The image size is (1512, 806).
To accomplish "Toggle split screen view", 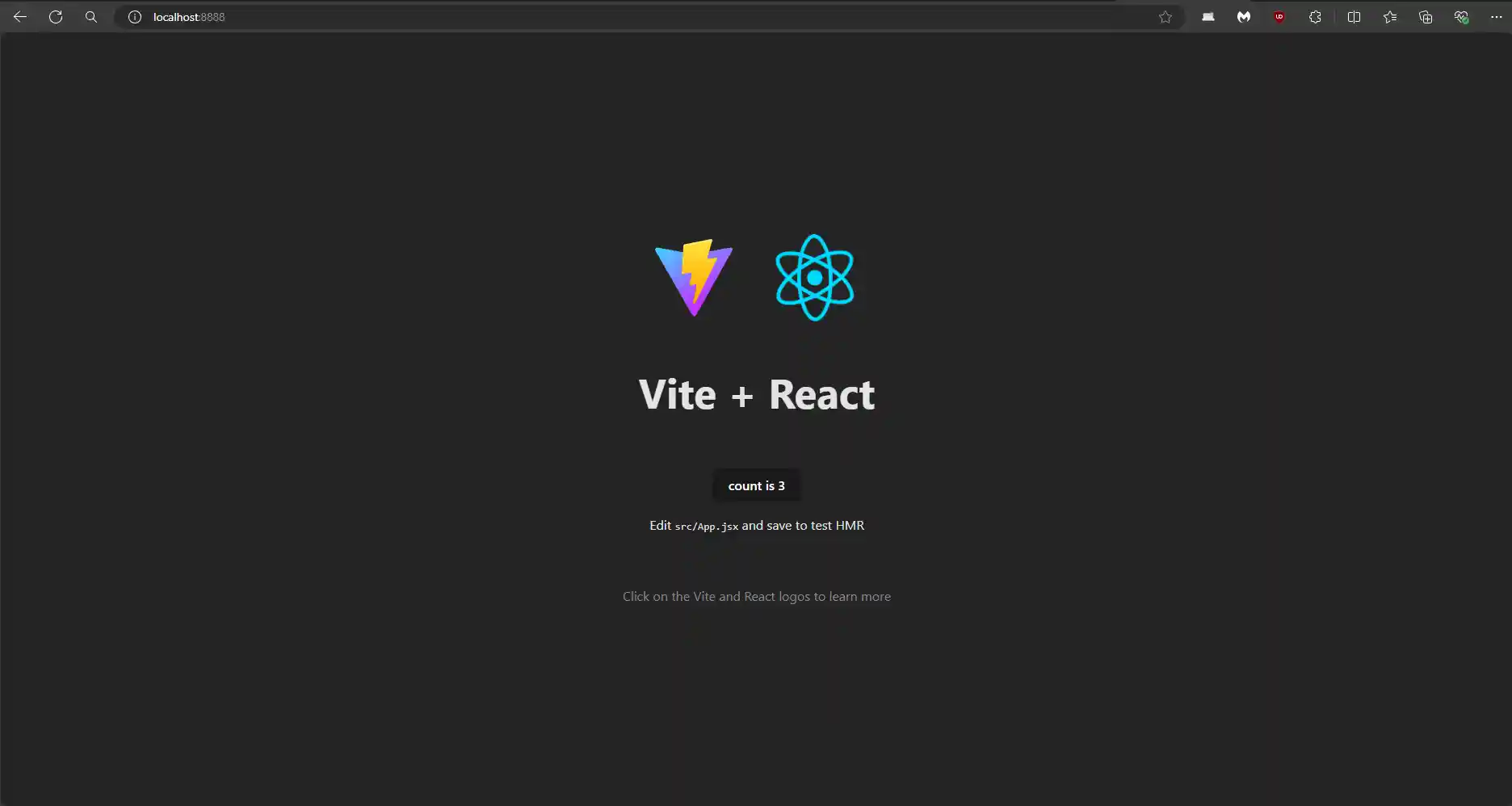I will pos(1354,17).
